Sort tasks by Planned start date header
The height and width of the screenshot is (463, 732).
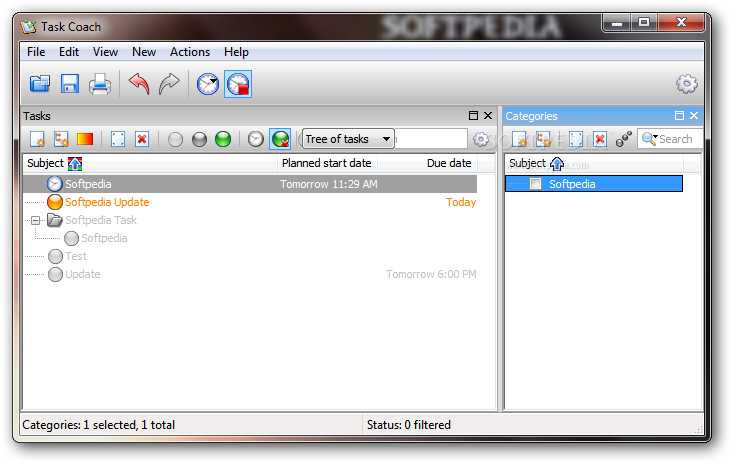point(327,163)
